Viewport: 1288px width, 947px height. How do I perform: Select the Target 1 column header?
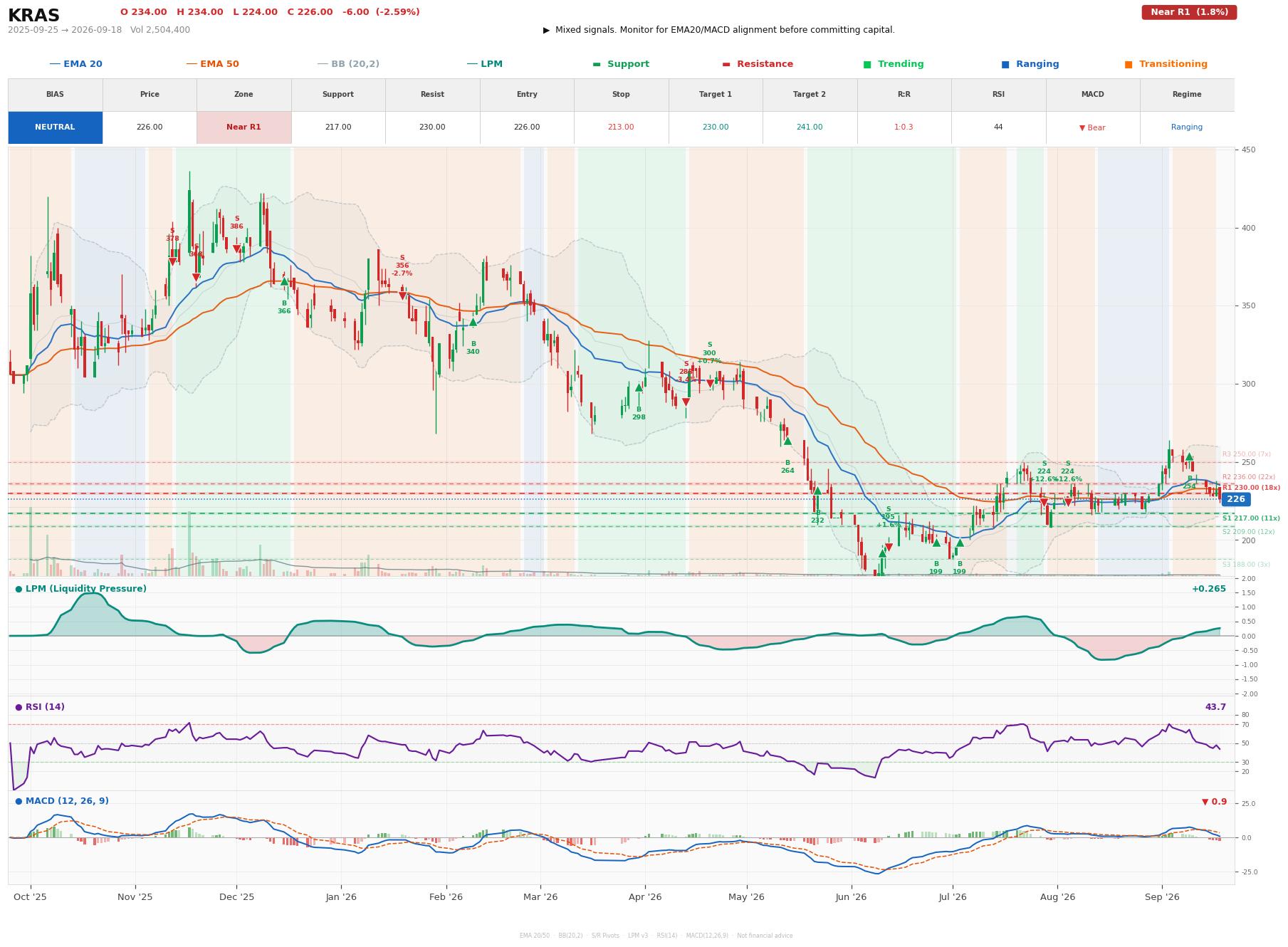click(715, 95)
